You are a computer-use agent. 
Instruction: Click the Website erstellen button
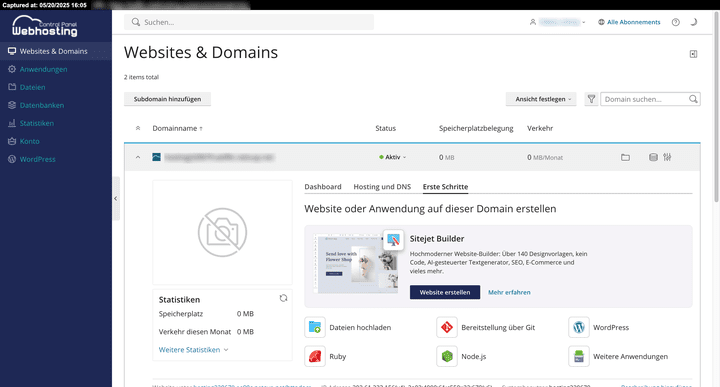[x=445, y=292]
